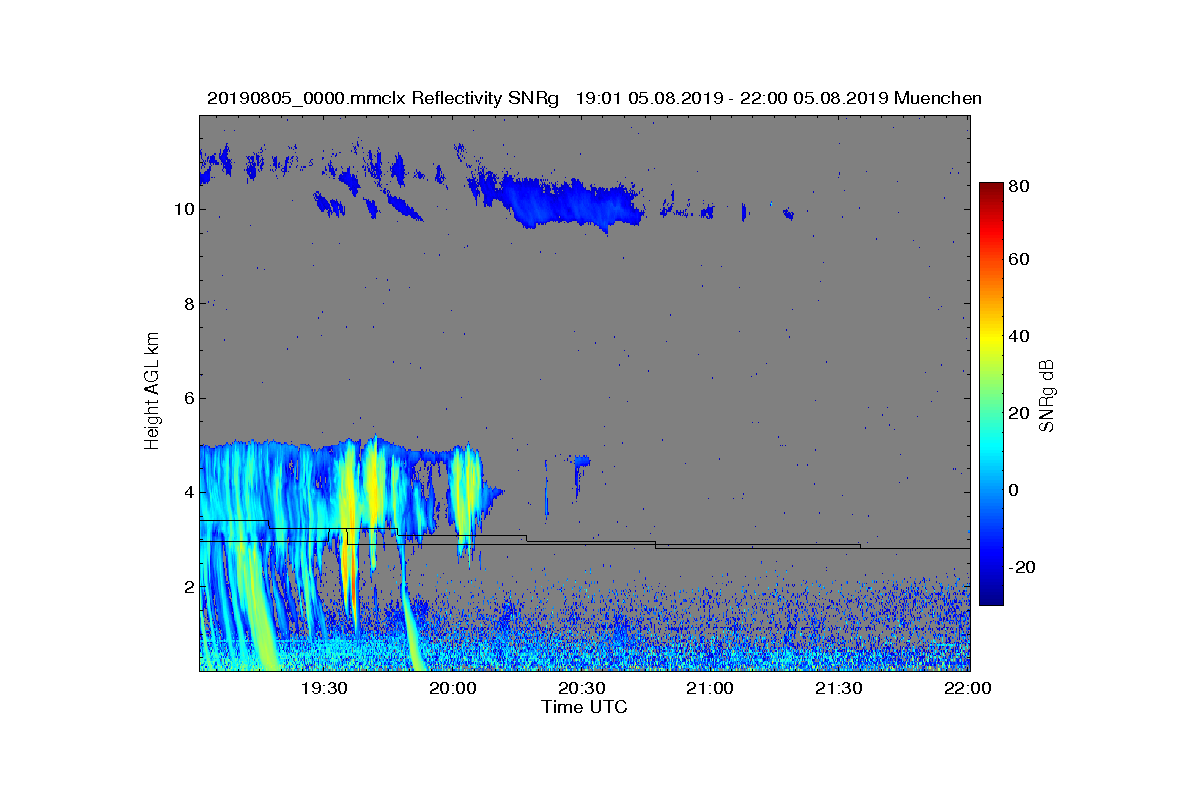Viewport: 1200px width, 800px height.
Task: Select the 21:00 time axis tick label
Action: click(710, 688)
